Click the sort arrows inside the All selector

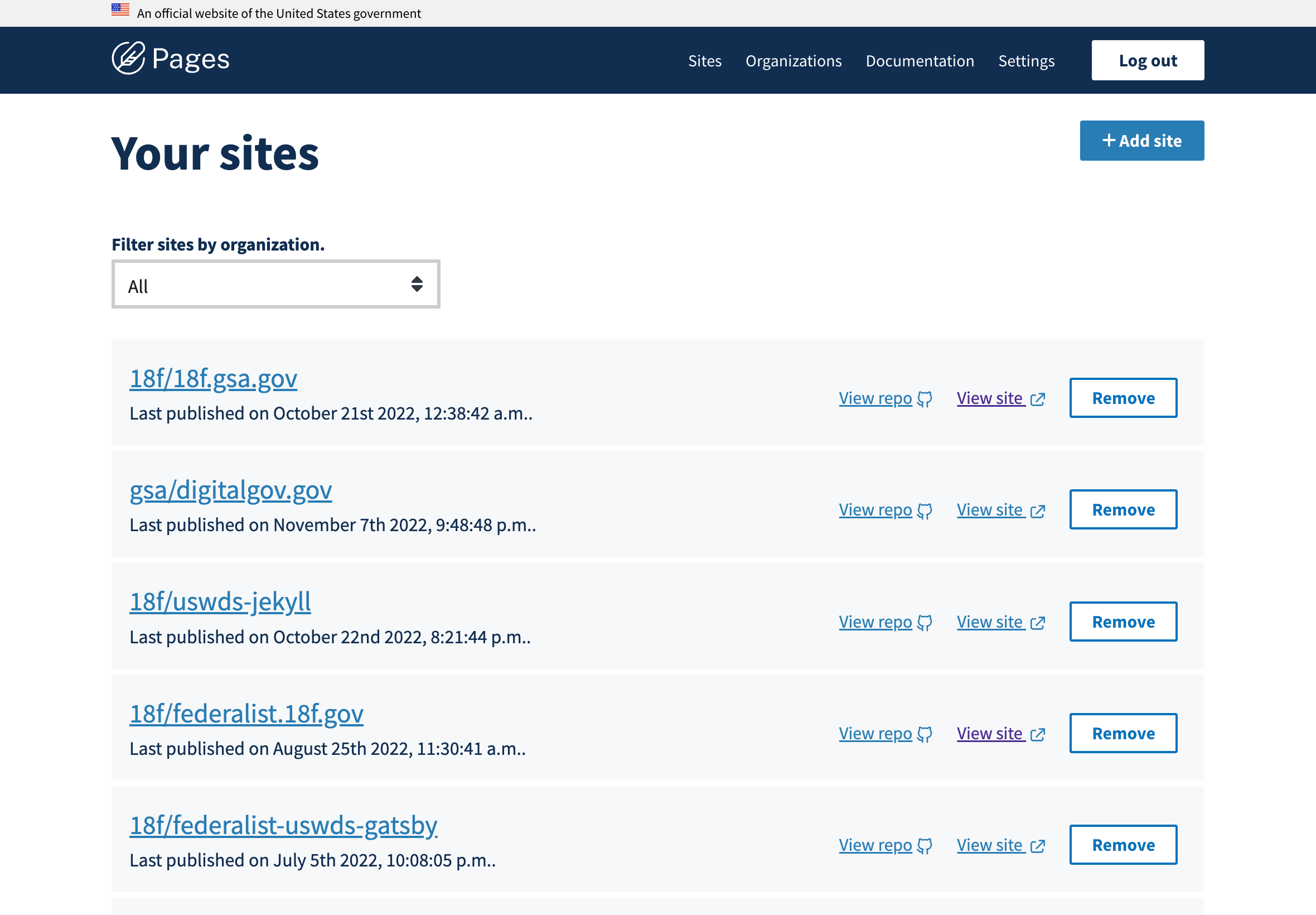coord(417,284)
